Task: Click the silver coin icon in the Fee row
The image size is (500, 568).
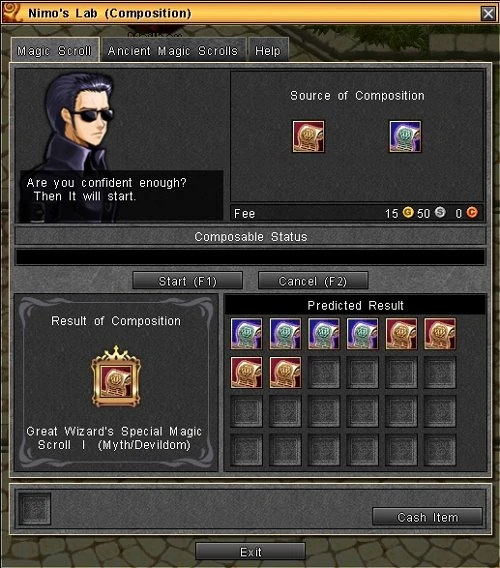Action: pyautogui.click(x=440, y=212)
